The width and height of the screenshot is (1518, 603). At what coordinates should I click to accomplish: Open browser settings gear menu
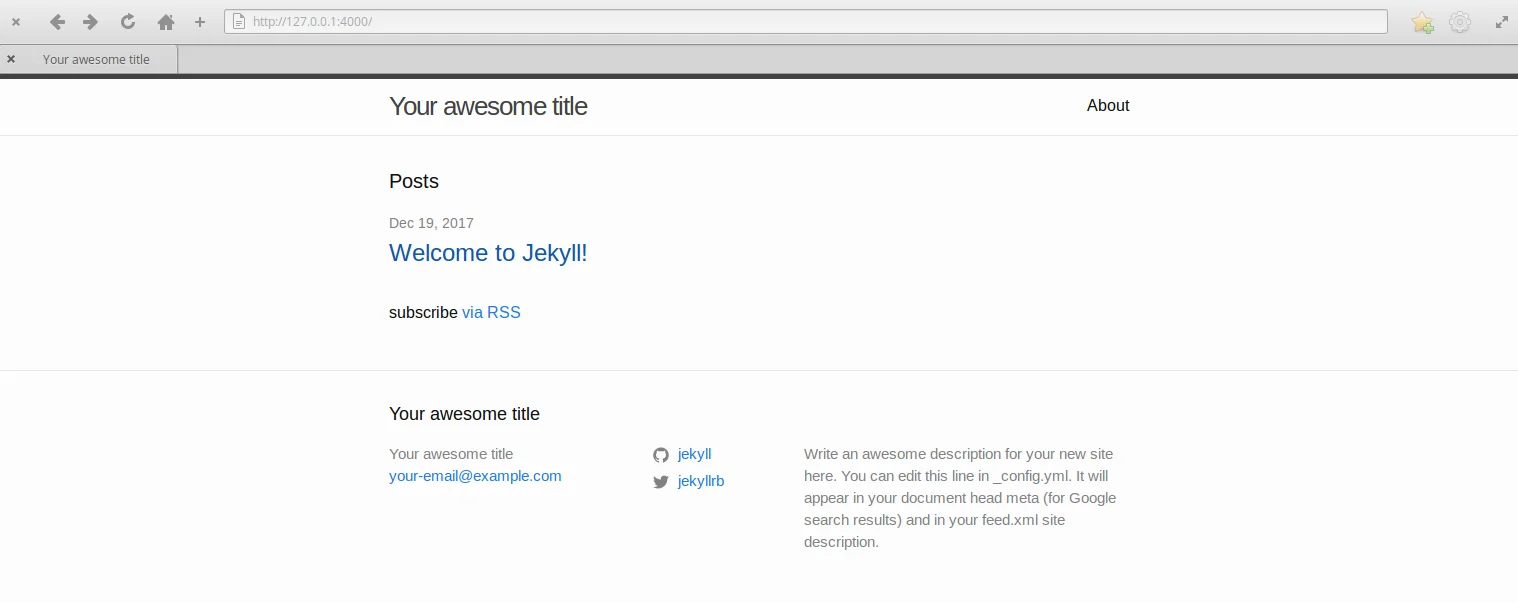1460,22
